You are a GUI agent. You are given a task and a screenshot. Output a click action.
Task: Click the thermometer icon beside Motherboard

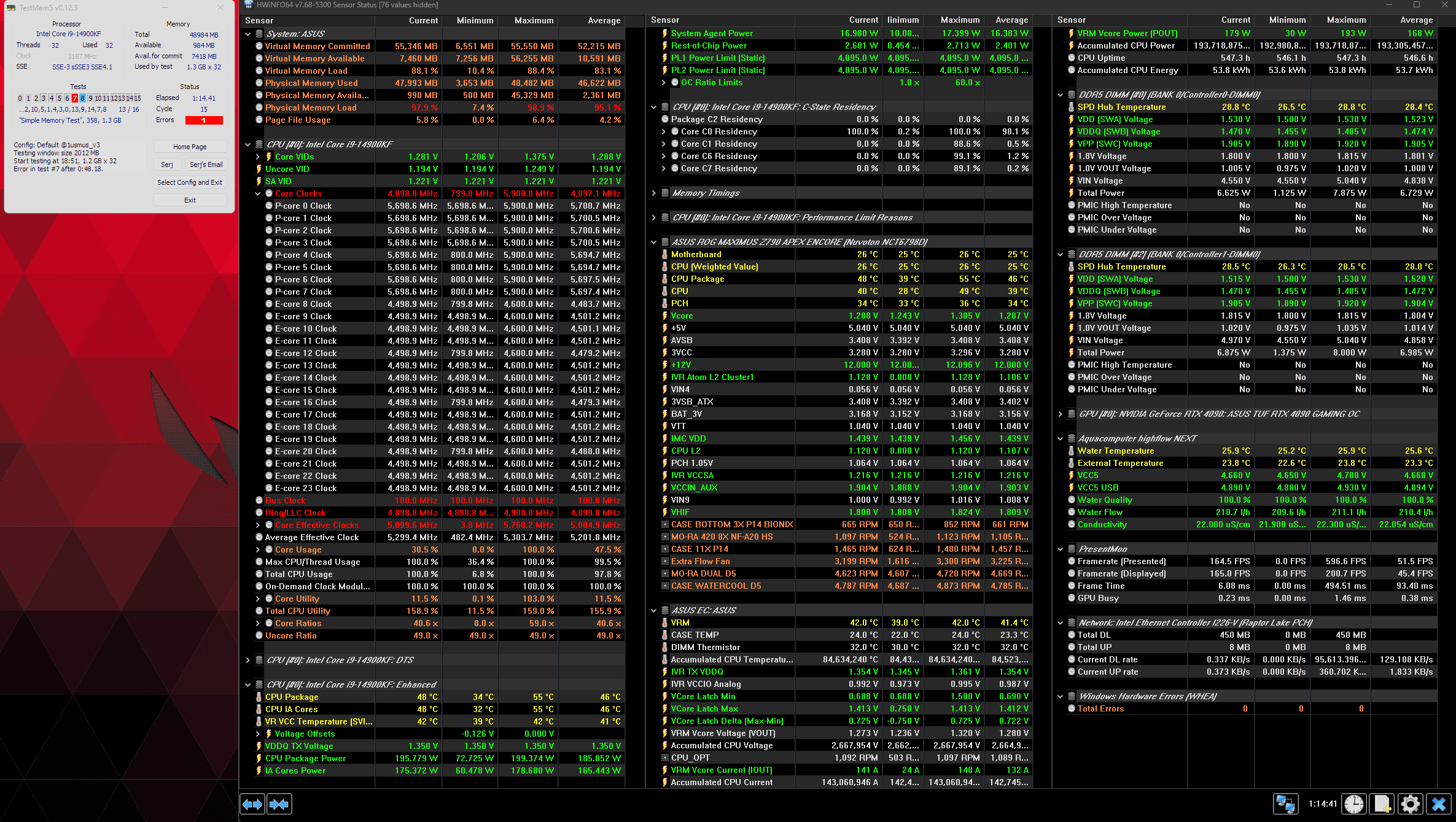tap(664, 254)
